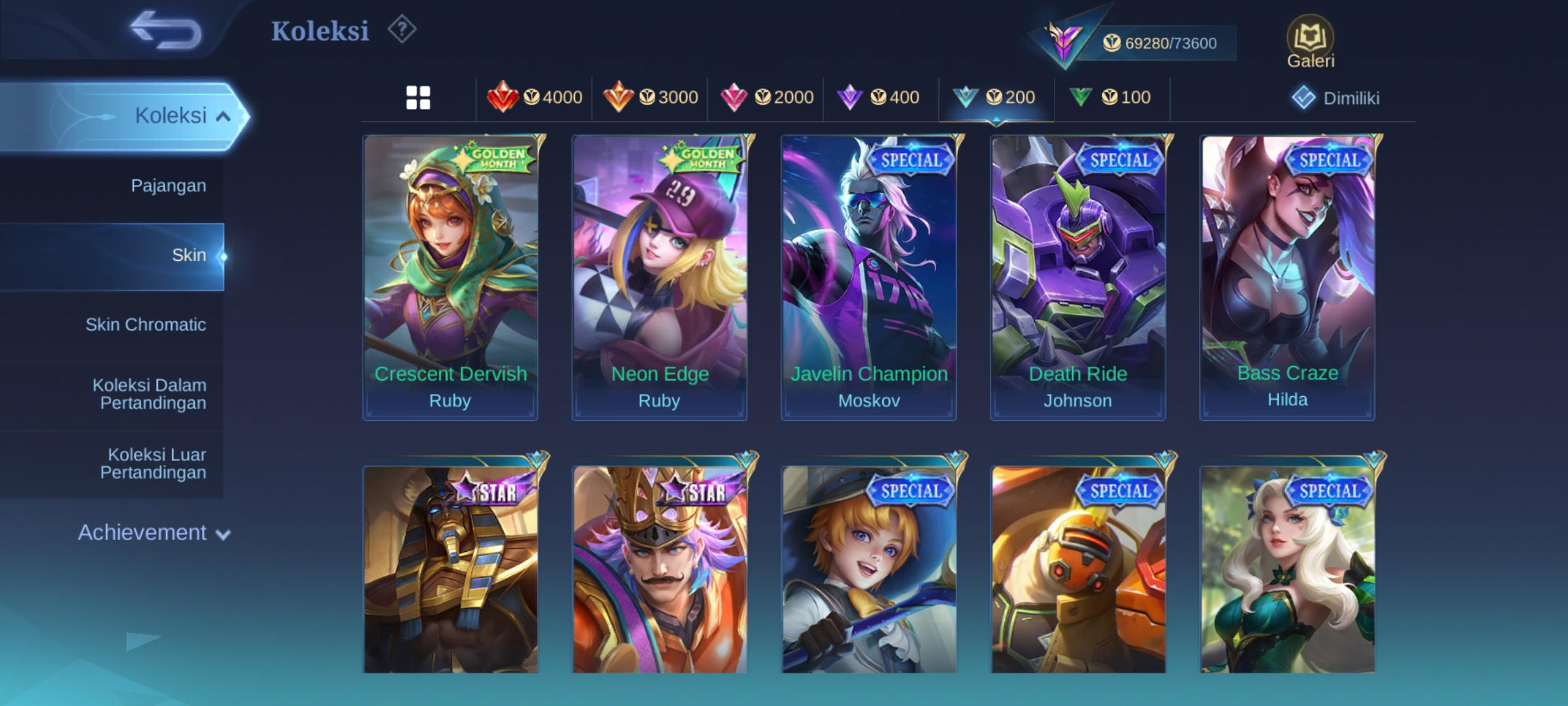This screenshot has width=1568, height=706.
Task: Toggle the Dimiliki owned filter
Action: pos(1335,98)
